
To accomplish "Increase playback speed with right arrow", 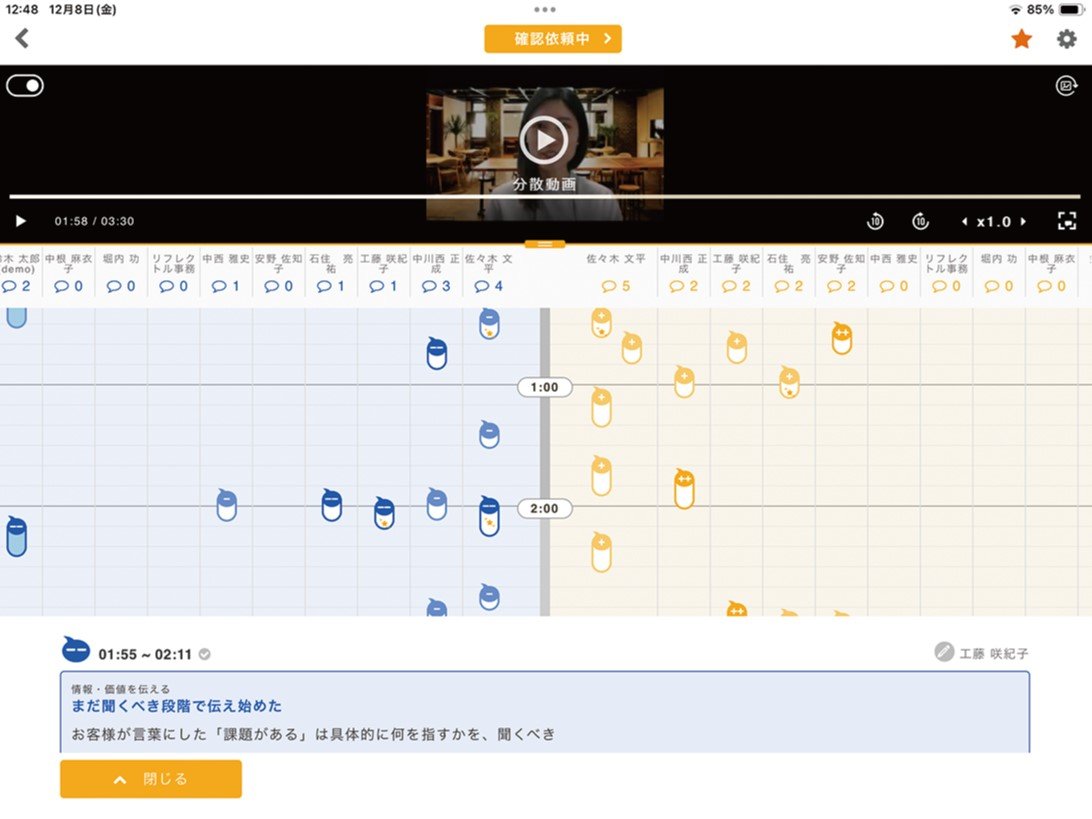I will 1023,222.
